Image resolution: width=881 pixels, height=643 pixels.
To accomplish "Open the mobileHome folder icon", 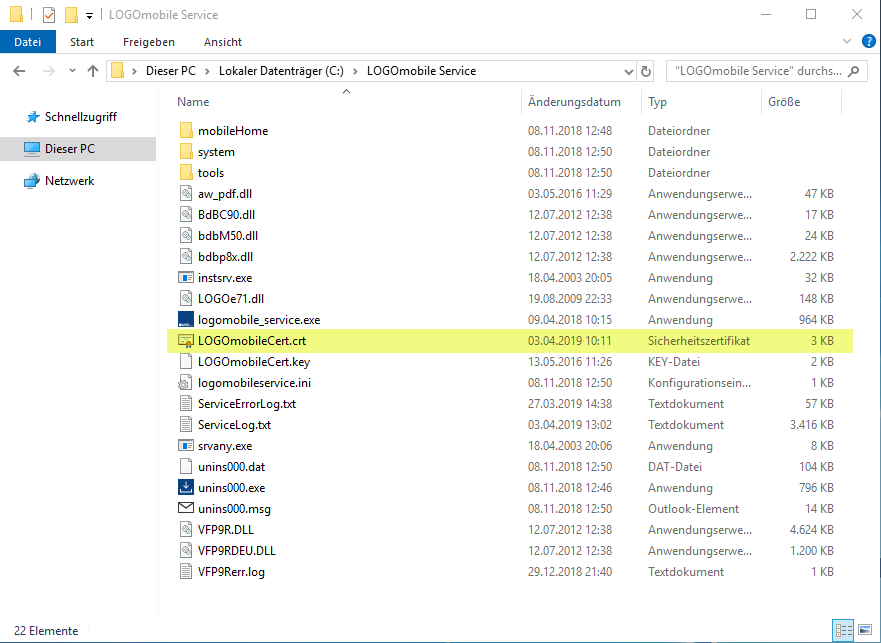I will click(x=186, y=130).
